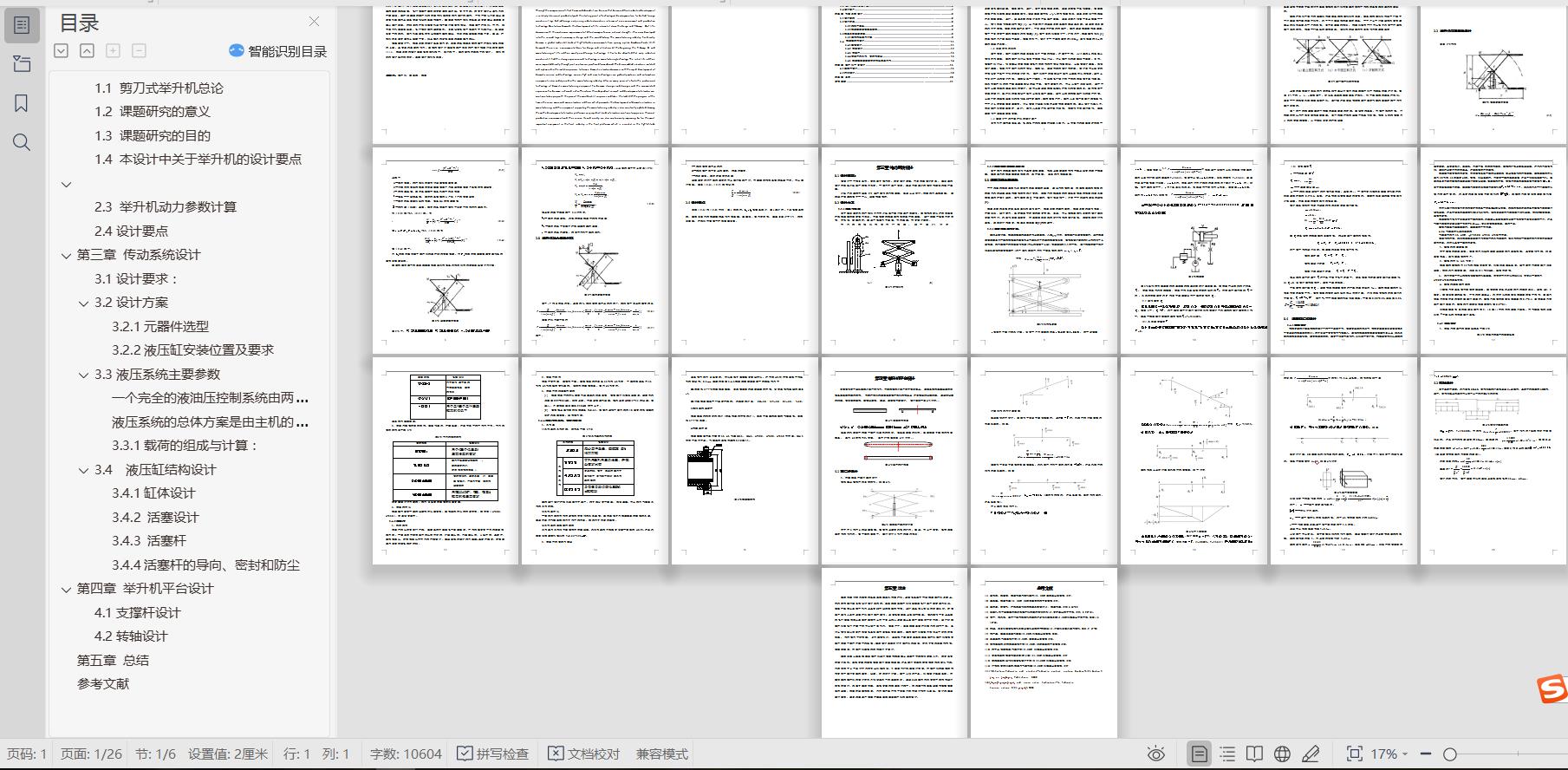
Task: Click the collapse-all outline levels icon
Action: pyautogui.click(x=87, y=51)
